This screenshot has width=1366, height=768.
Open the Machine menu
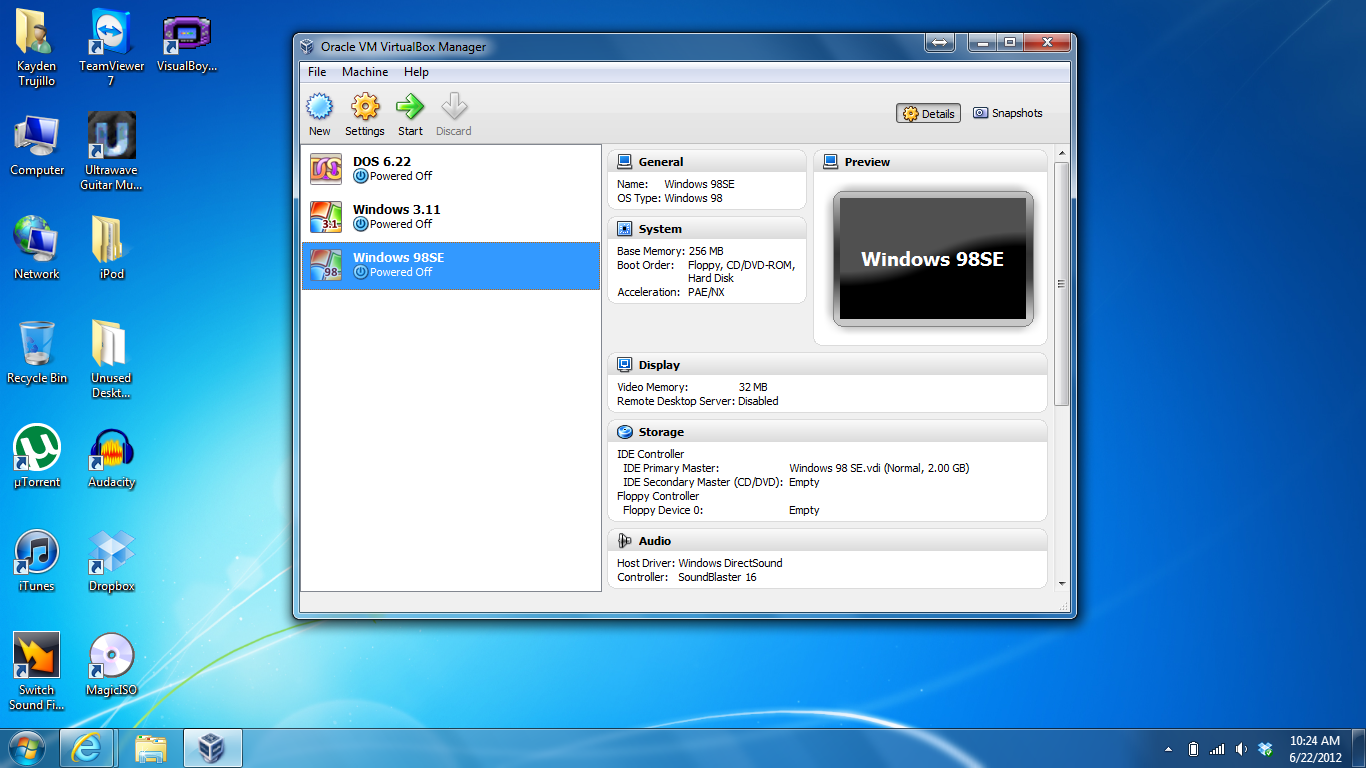tap(365, 72)
